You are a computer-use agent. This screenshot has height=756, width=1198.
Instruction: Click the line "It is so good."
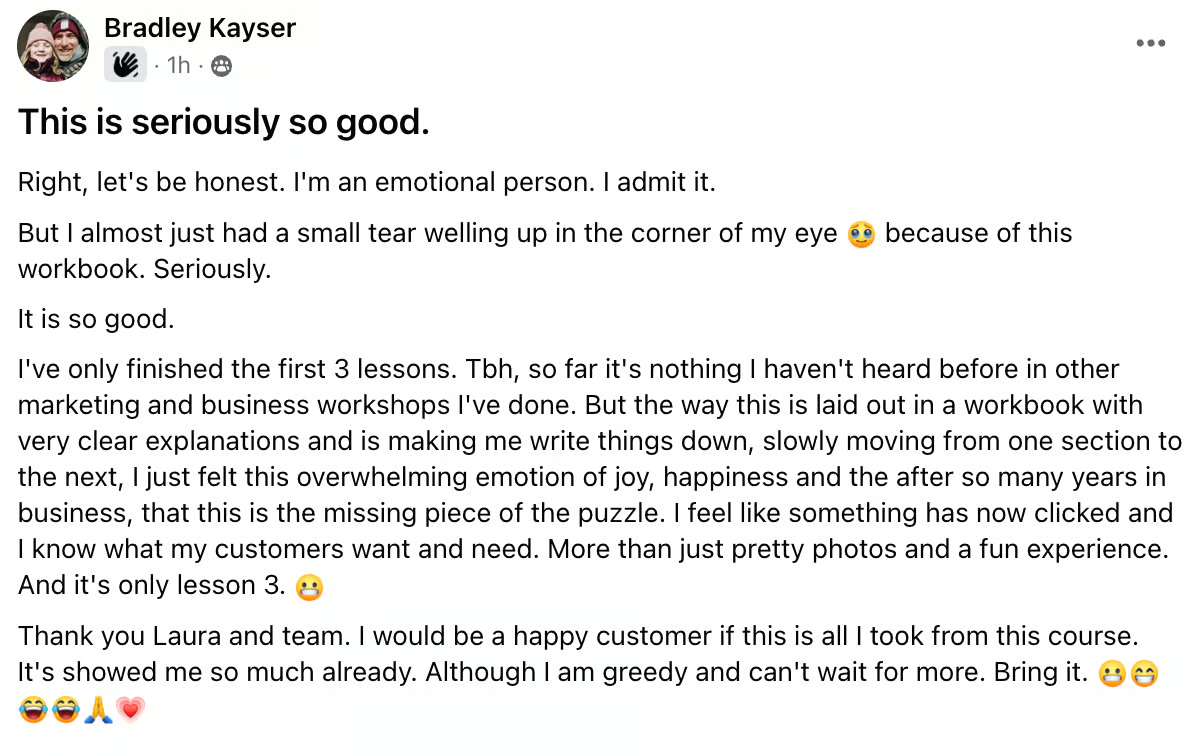coord(96,319)
